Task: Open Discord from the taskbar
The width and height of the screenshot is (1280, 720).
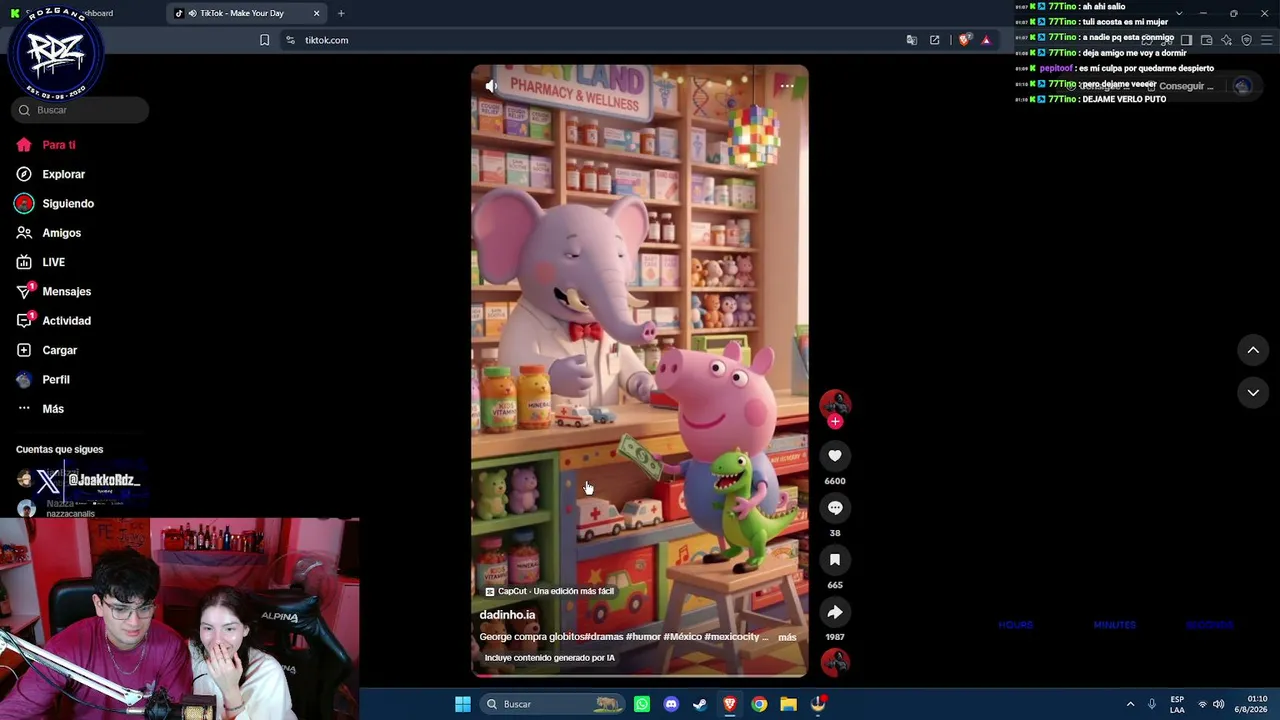Action: pos(671,704)
